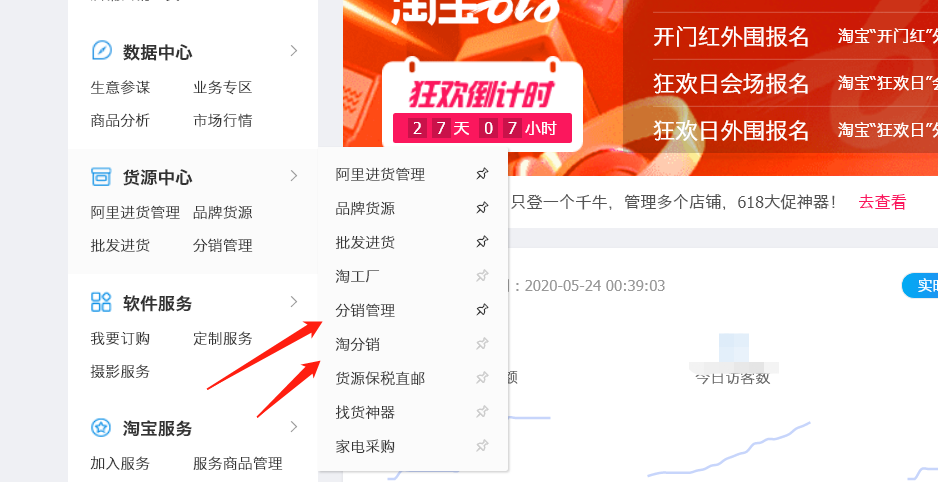Pin 淘工厂 using its pin icon
The width and height of the screenshot is (938, 482).
[x=482, y=276]
